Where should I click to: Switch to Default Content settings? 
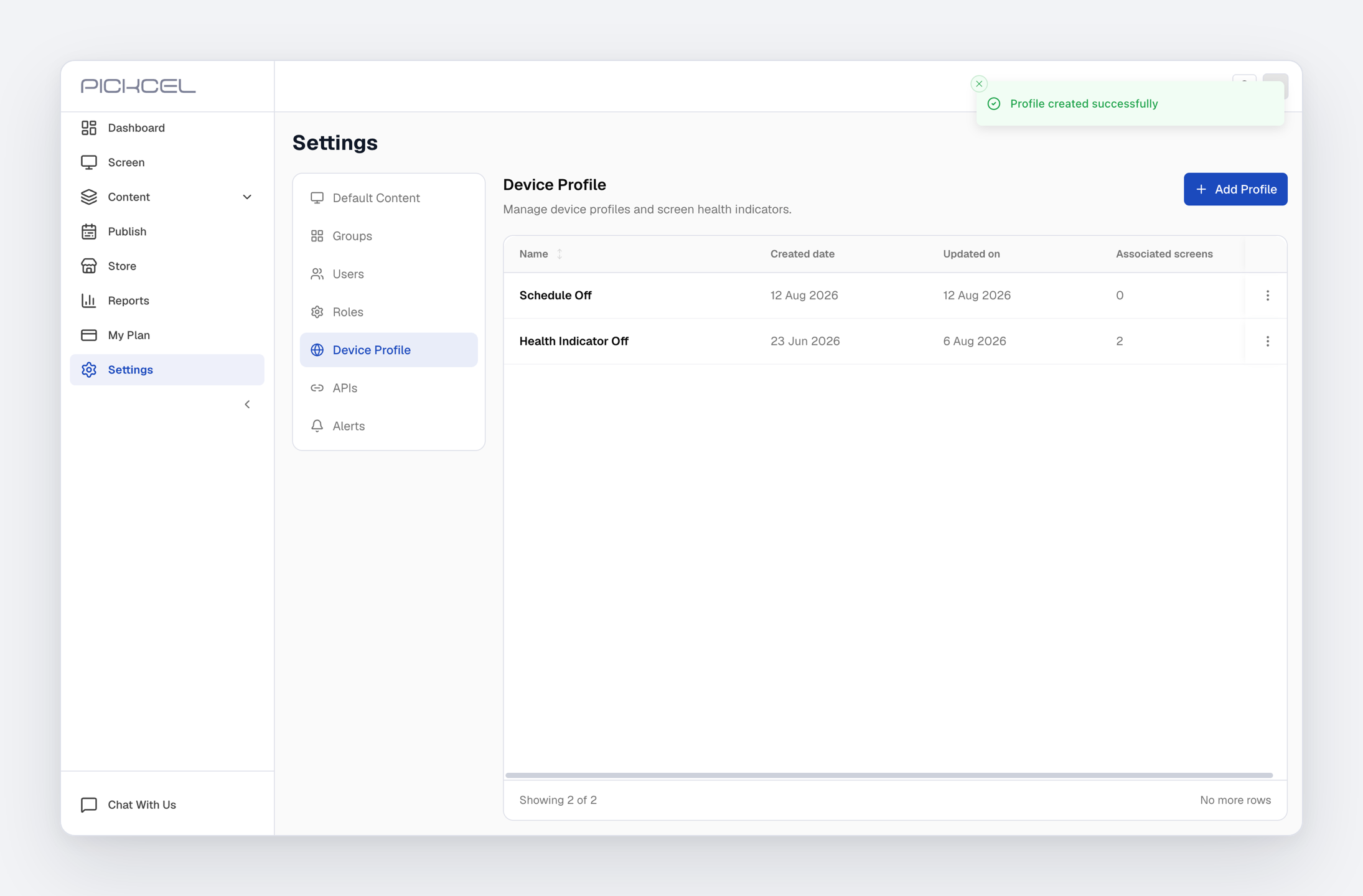pos(389,198)
